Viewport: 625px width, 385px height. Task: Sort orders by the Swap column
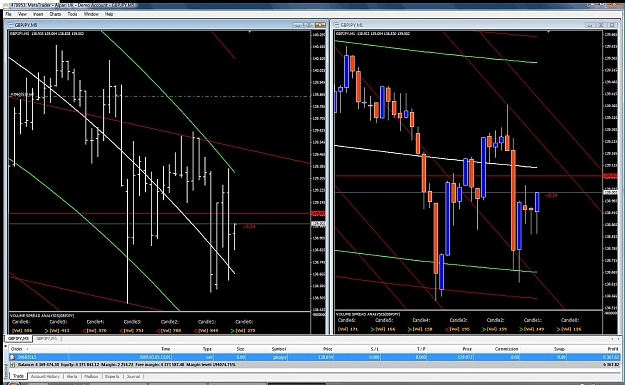(x=559, y=349)
